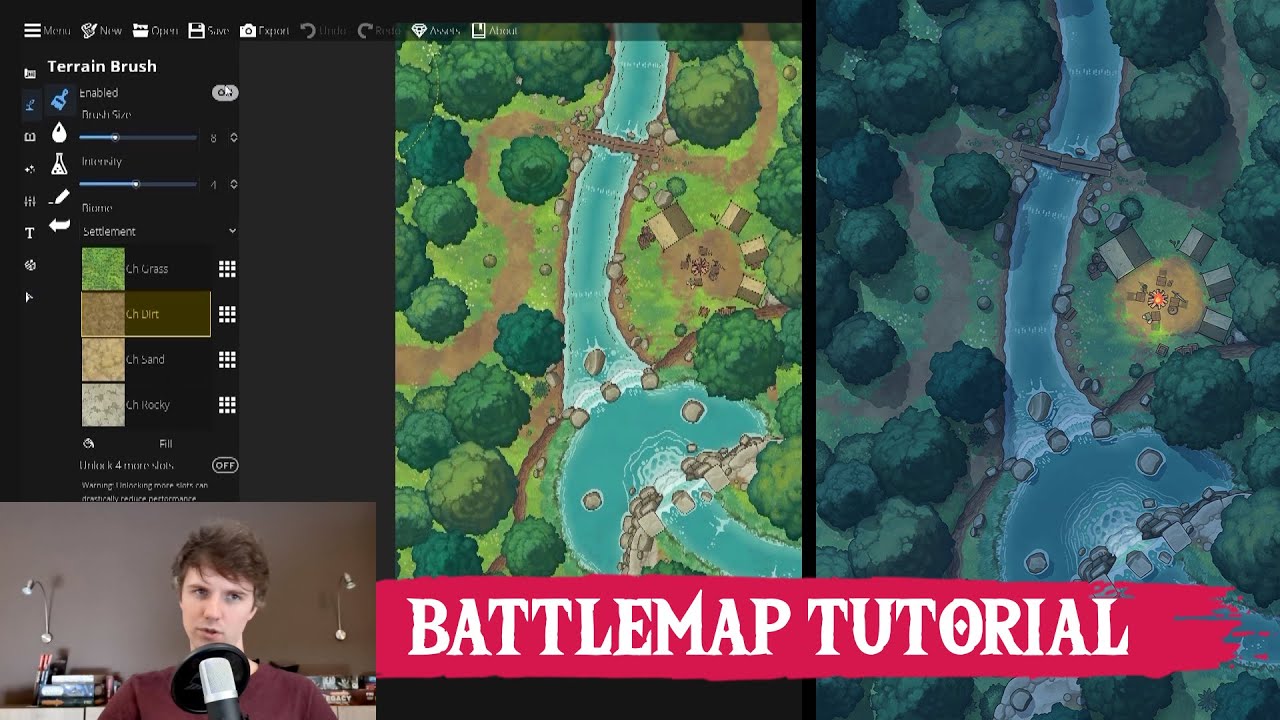
Task: Click the slot performance Warning text
Action: pos(145,490)
